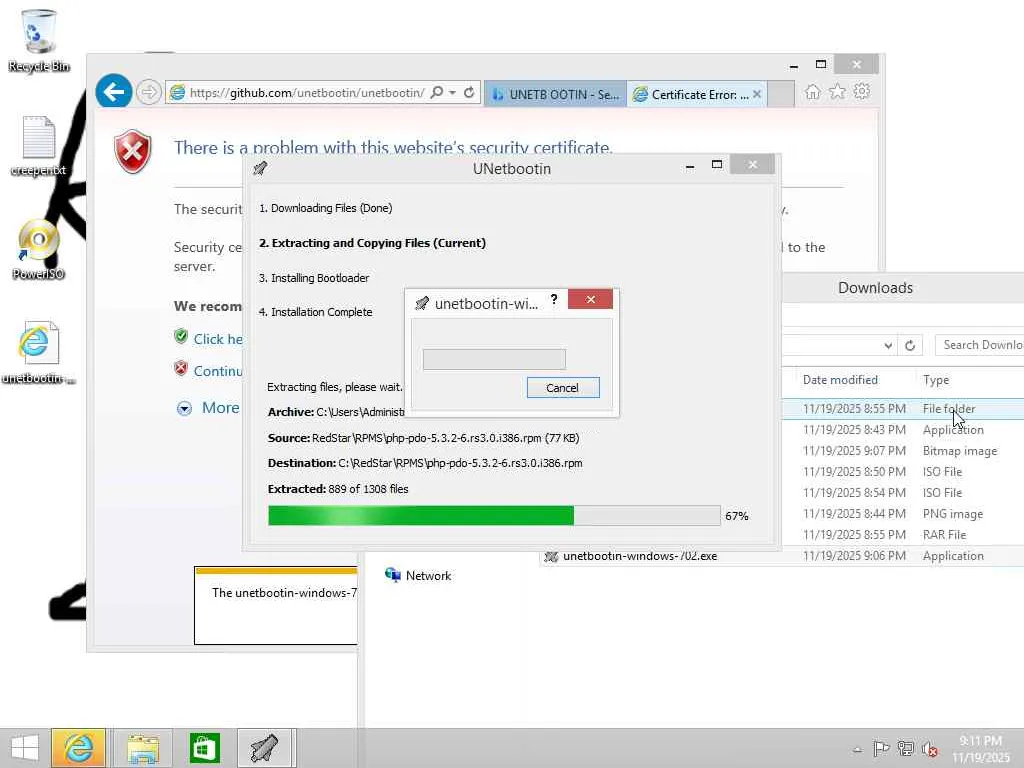Image resolution: width=1024 pixels, height=768 pixels.
Task: Open the unetbootin desktop file icon
Action: pos(39,353)
